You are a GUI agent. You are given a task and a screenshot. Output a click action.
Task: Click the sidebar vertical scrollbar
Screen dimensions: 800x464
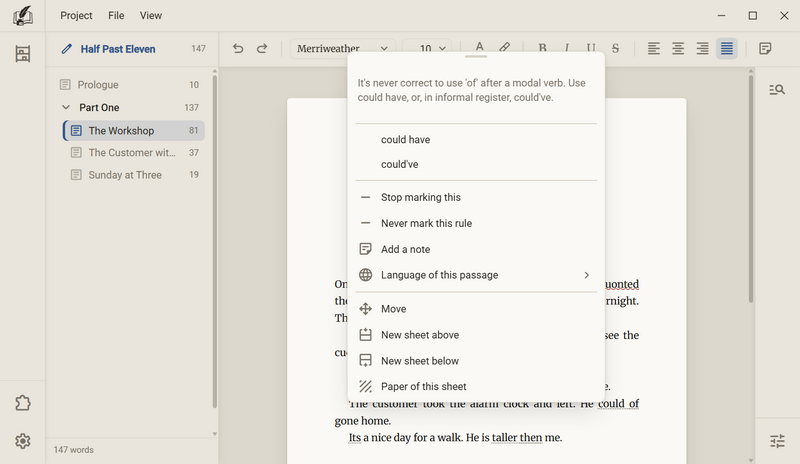point(214,240)
